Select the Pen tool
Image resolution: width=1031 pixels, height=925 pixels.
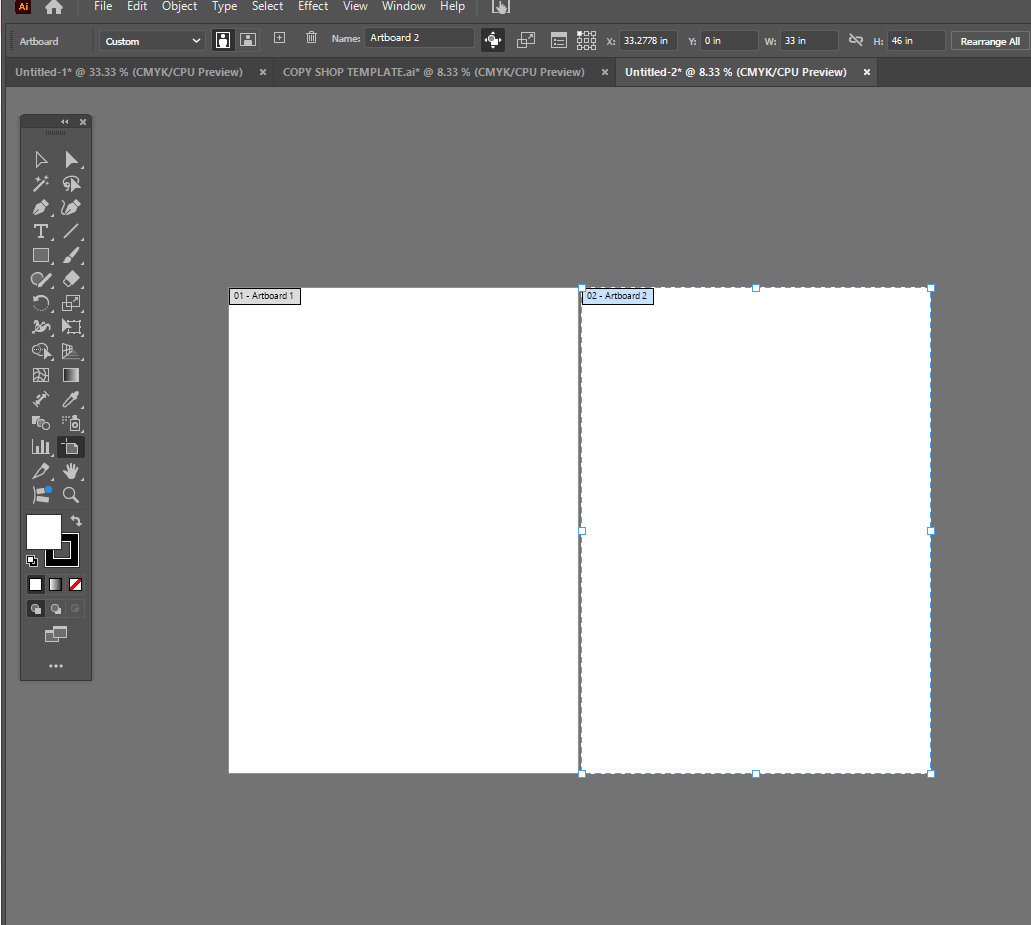[41, 207]
